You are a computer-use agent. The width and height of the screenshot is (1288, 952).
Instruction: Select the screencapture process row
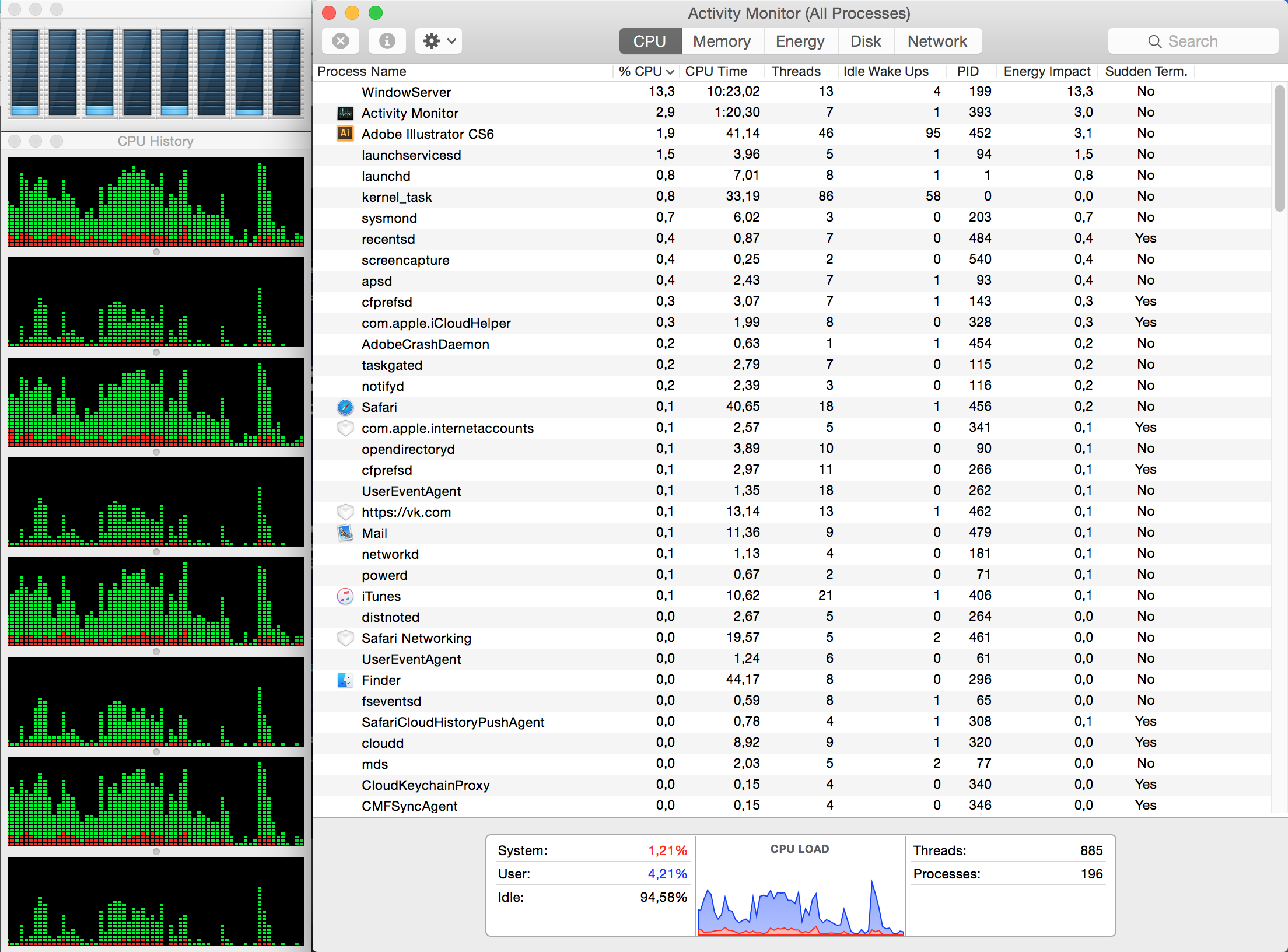click(x=792, y=260)
